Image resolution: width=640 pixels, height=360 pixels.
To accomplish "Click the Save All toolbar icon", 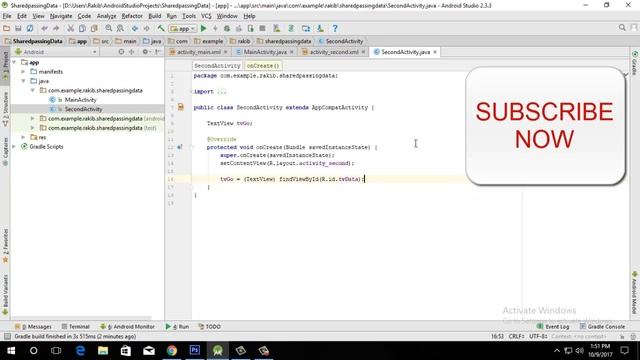I will click(x=18, y=28).
